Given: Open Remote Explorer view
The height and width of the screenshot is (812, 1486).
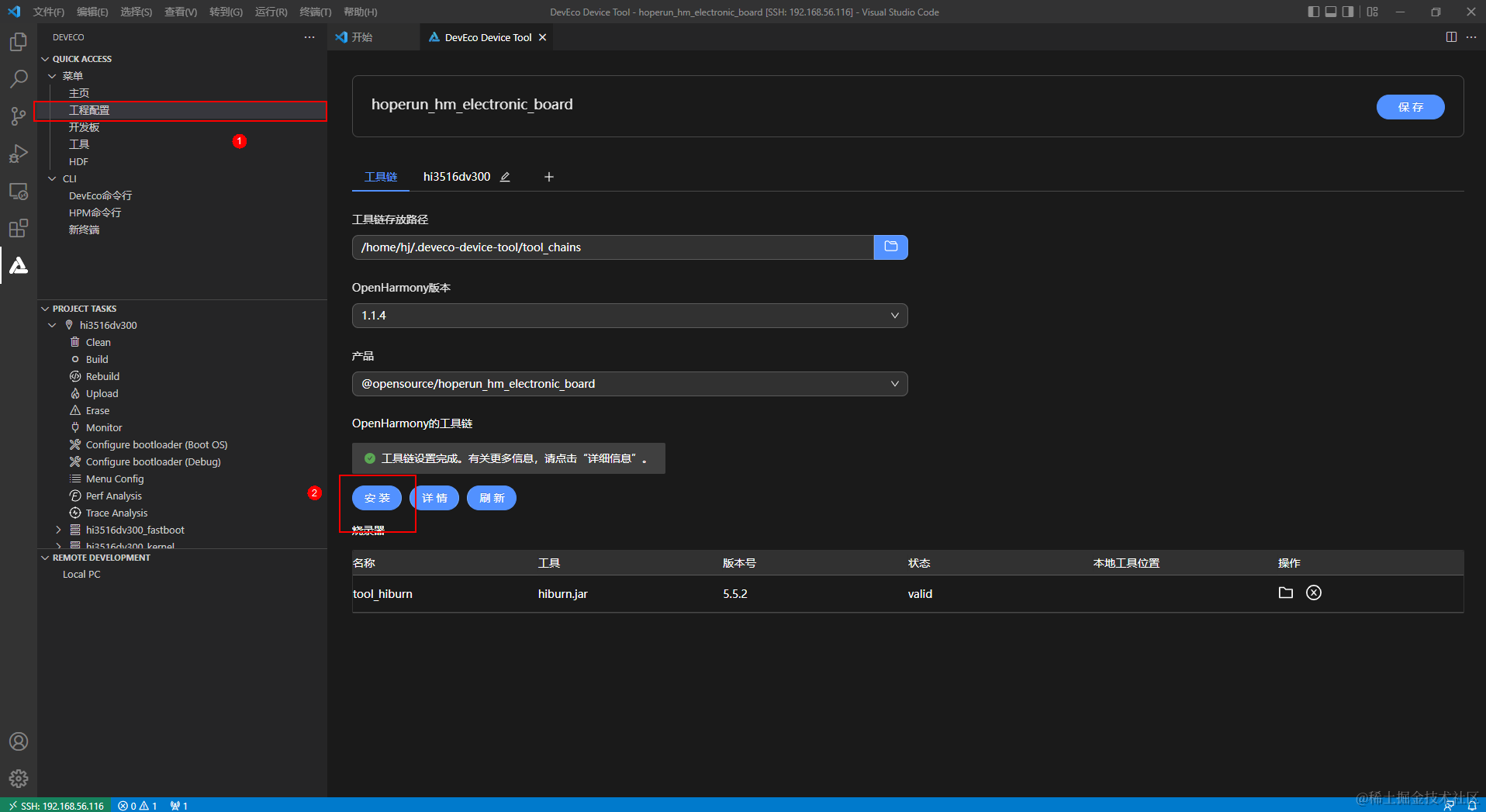Looking at the screenshot, I should 19,191.
